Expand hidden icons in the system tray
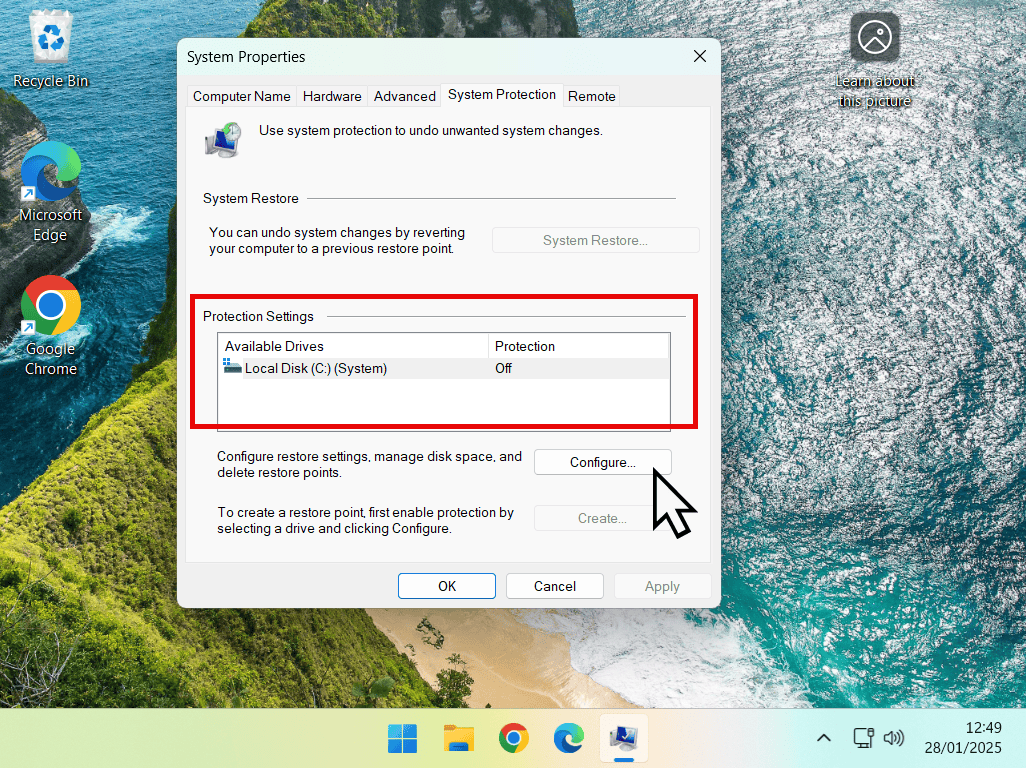The image size is (1026, 768). pyautogui.click(x=823, y=738)
